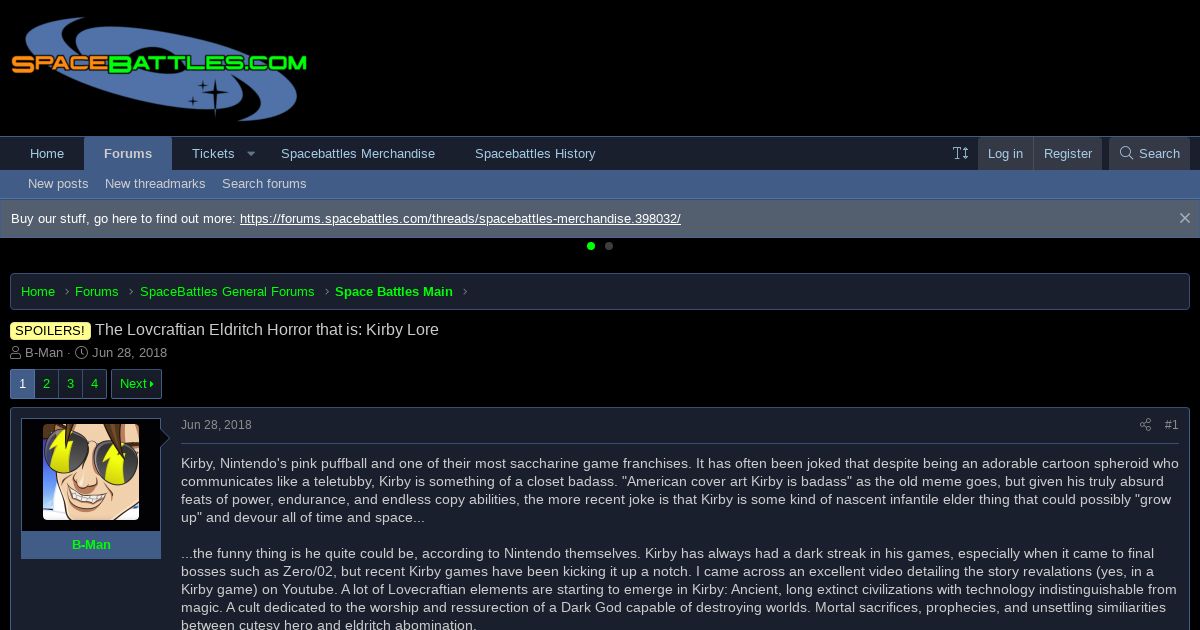Go to the Next page
The width and height of the screenshot is (1200, 630).
(x=136, y=384)
